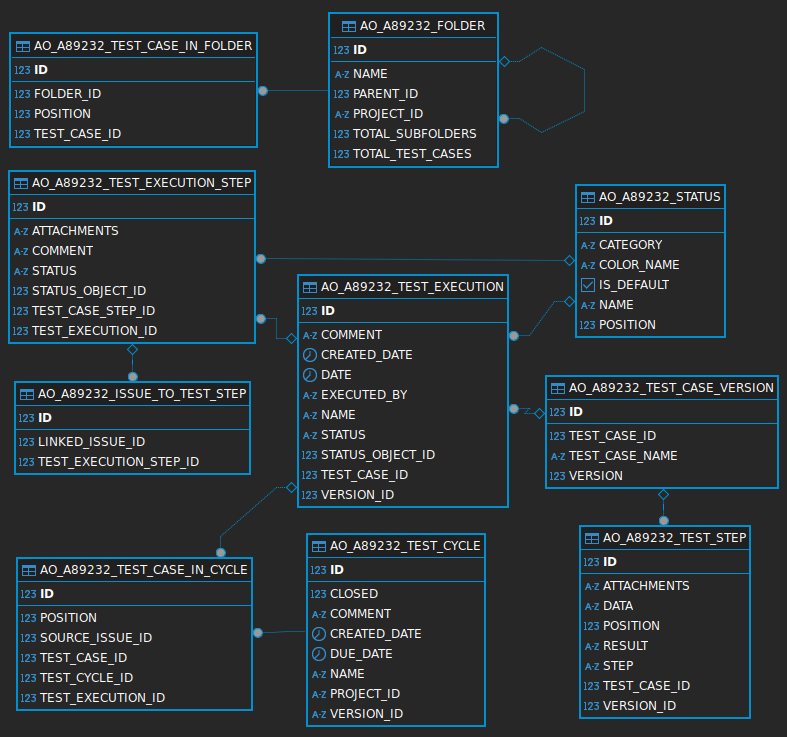
Task: Click the table icon of AO_A89232_TEST_CYCLE
Action: coord(319,547)
